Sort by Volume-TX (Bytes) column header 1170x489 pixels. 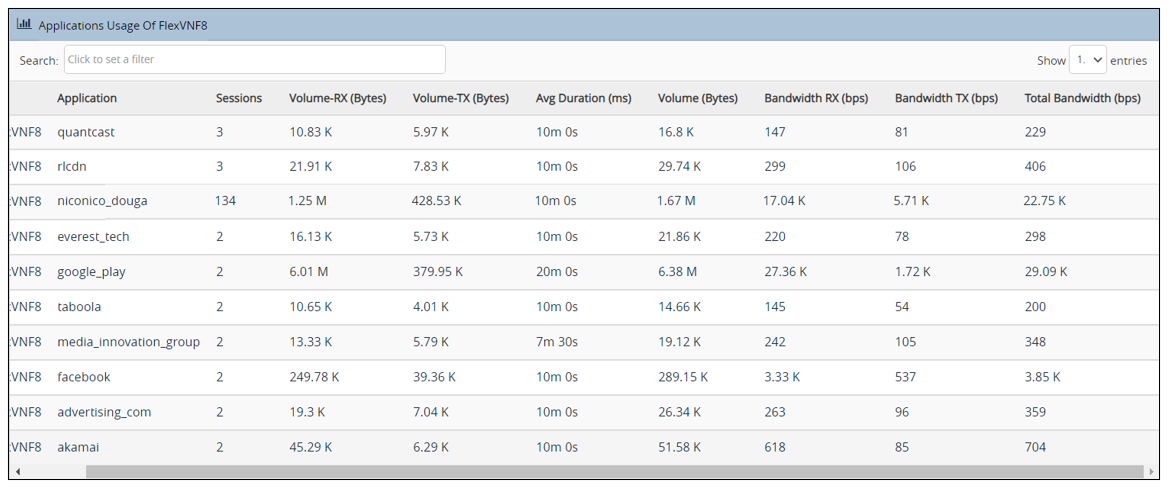tap(460, 98)
